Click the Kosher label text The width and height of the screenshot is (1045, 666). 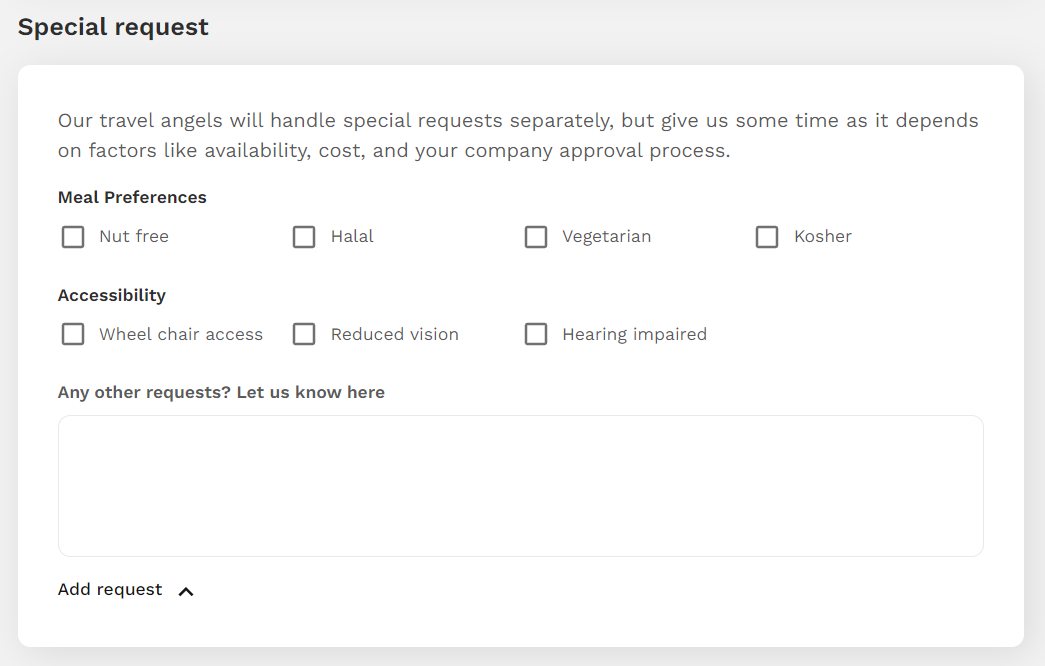823,237
